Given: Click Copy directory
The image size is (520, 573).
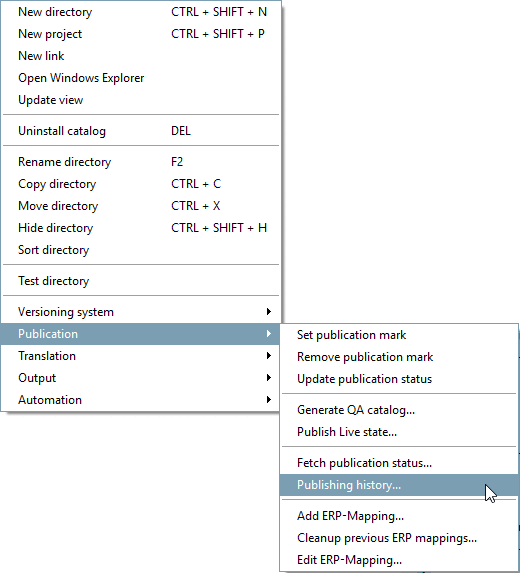Looking at the screenshot, I should click(141, 184).
